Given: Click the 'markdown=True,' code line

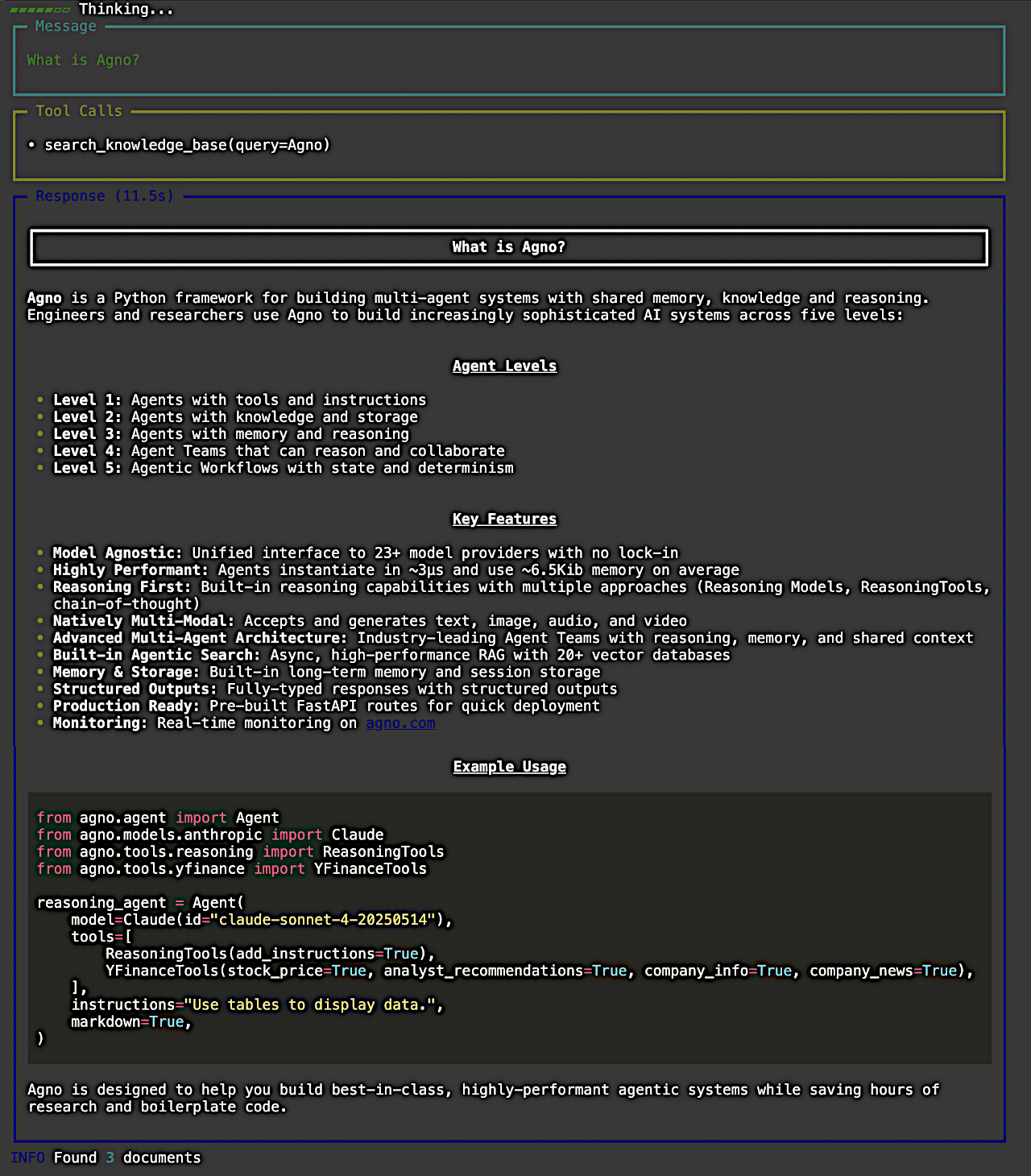Looking at the screenshot, I should coord(131,1022).
